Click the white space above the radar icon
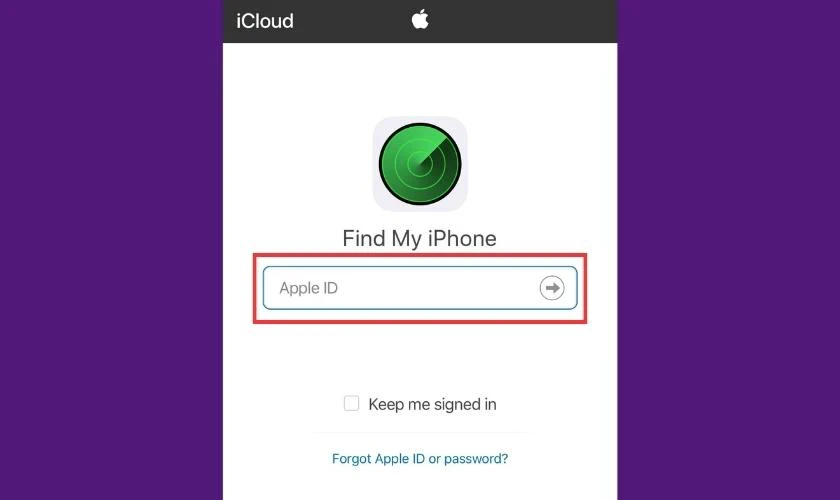The width and height of the screenshot is (840, 500). [x=420, y=79]
